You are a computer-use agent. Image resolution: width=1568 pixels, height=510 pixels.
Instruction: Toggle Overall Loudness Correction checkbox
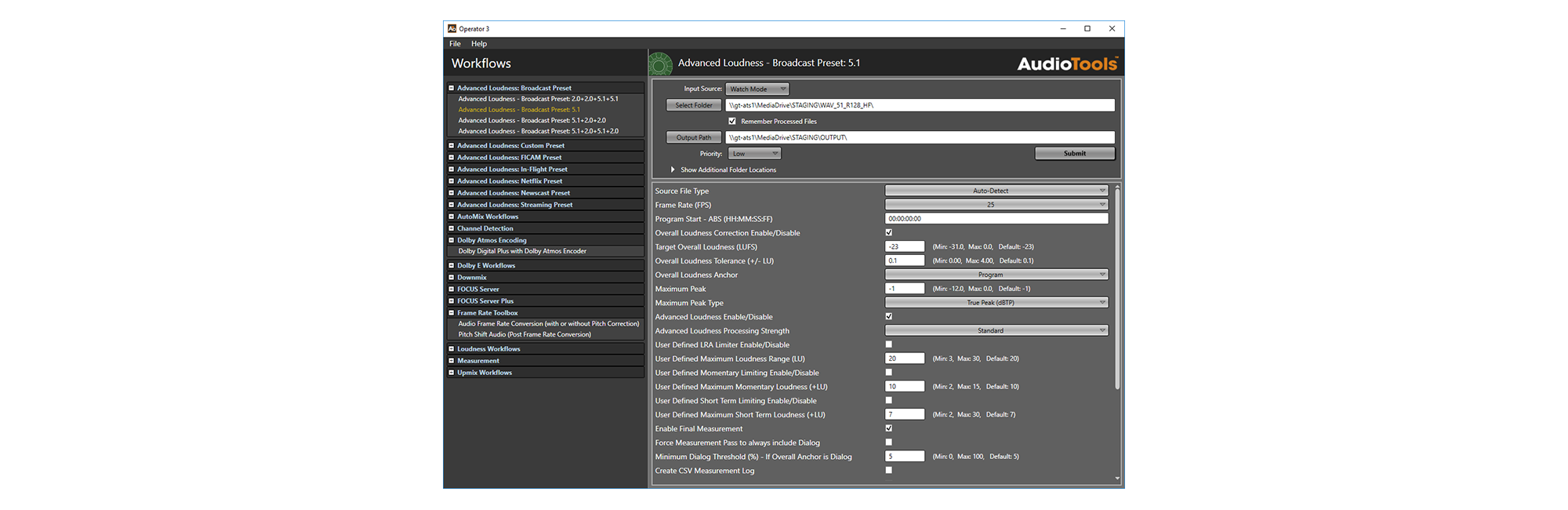point(889,232)
